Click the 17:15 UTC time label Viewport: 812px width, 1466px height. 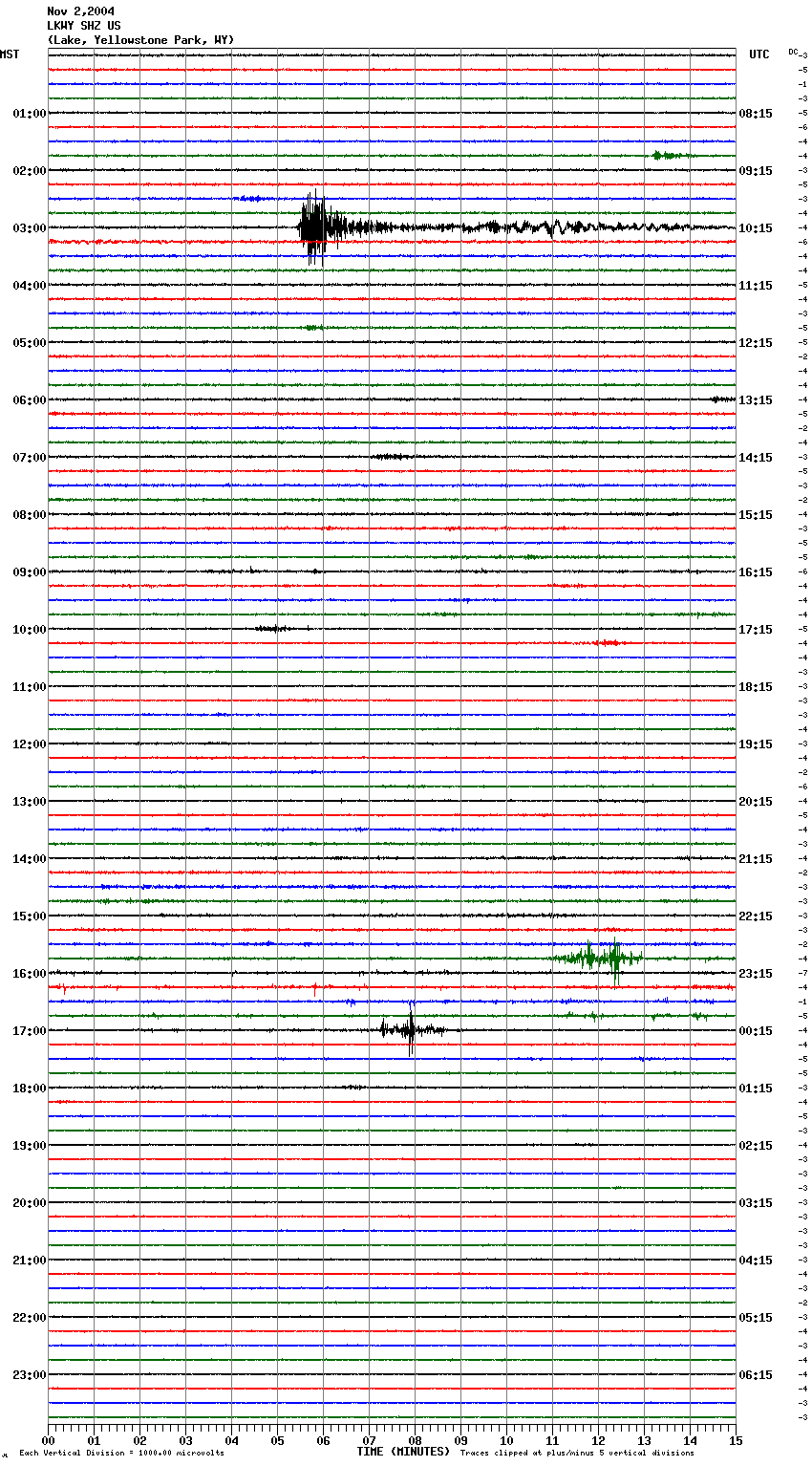click(756, 630)
